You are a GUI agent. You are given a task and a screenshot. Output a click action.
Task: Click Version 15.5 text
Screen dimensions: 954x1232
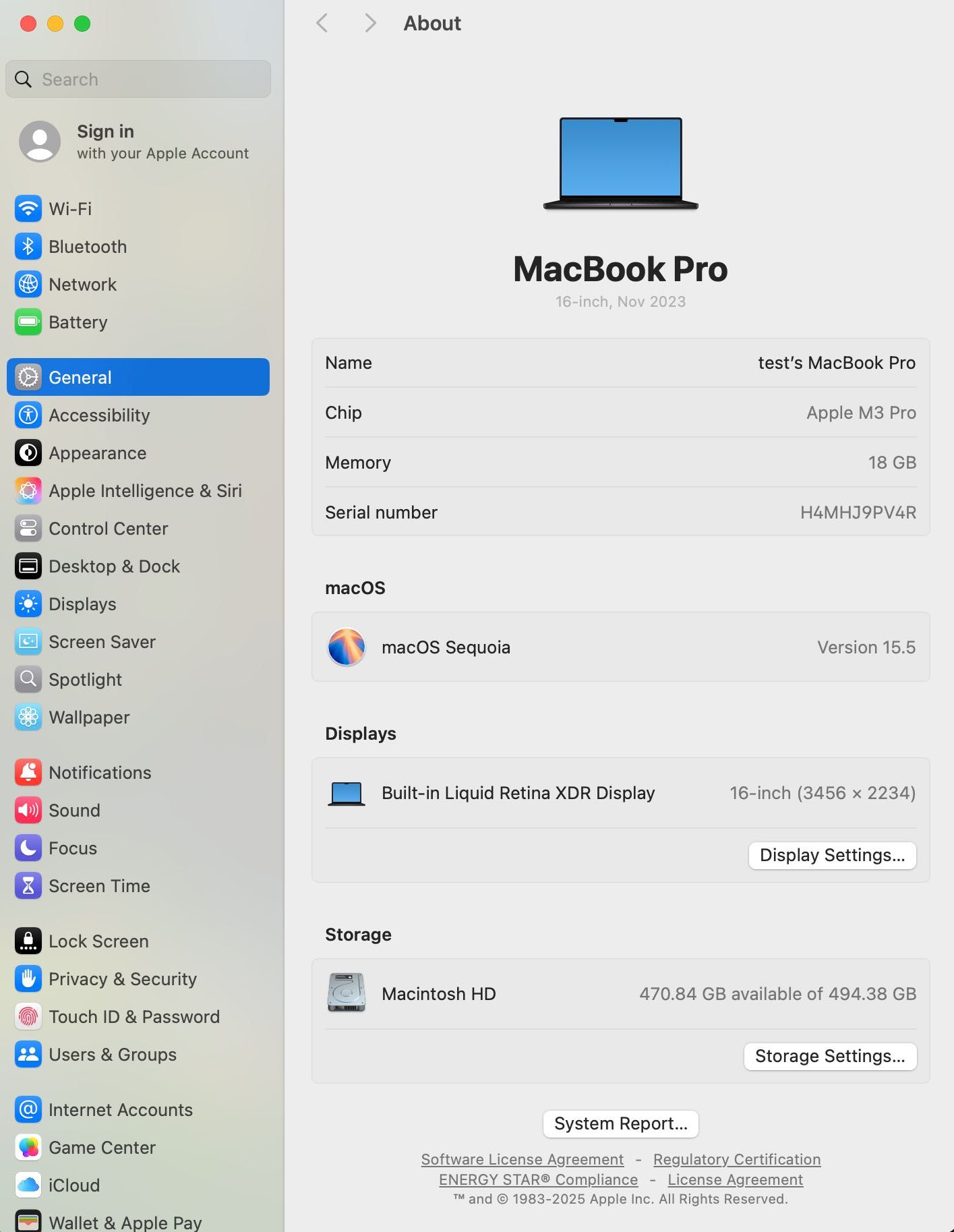pyautogui.click(x=866, y=647)
